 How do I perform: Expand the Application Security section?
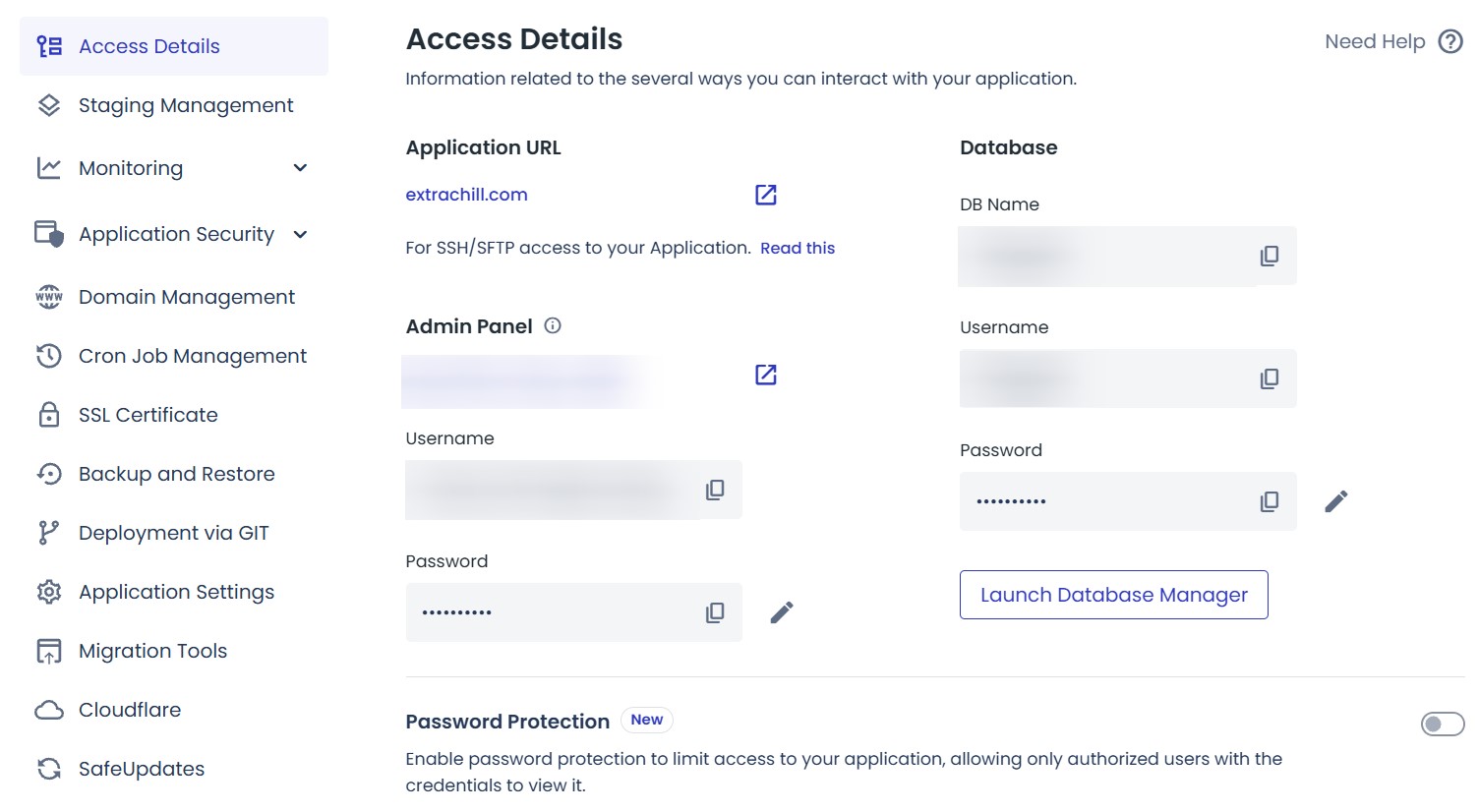pos(300,234)
